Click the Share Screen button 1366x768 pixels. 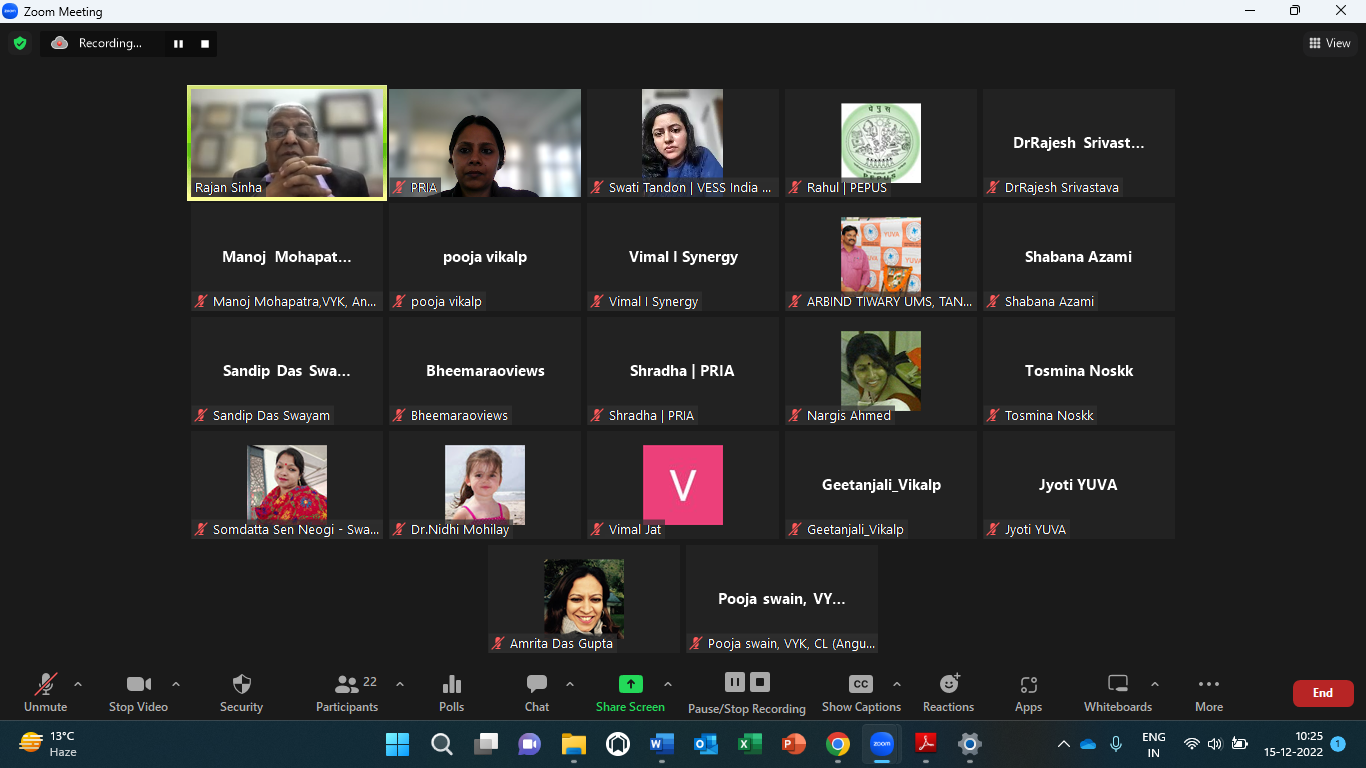click(630, 693)
